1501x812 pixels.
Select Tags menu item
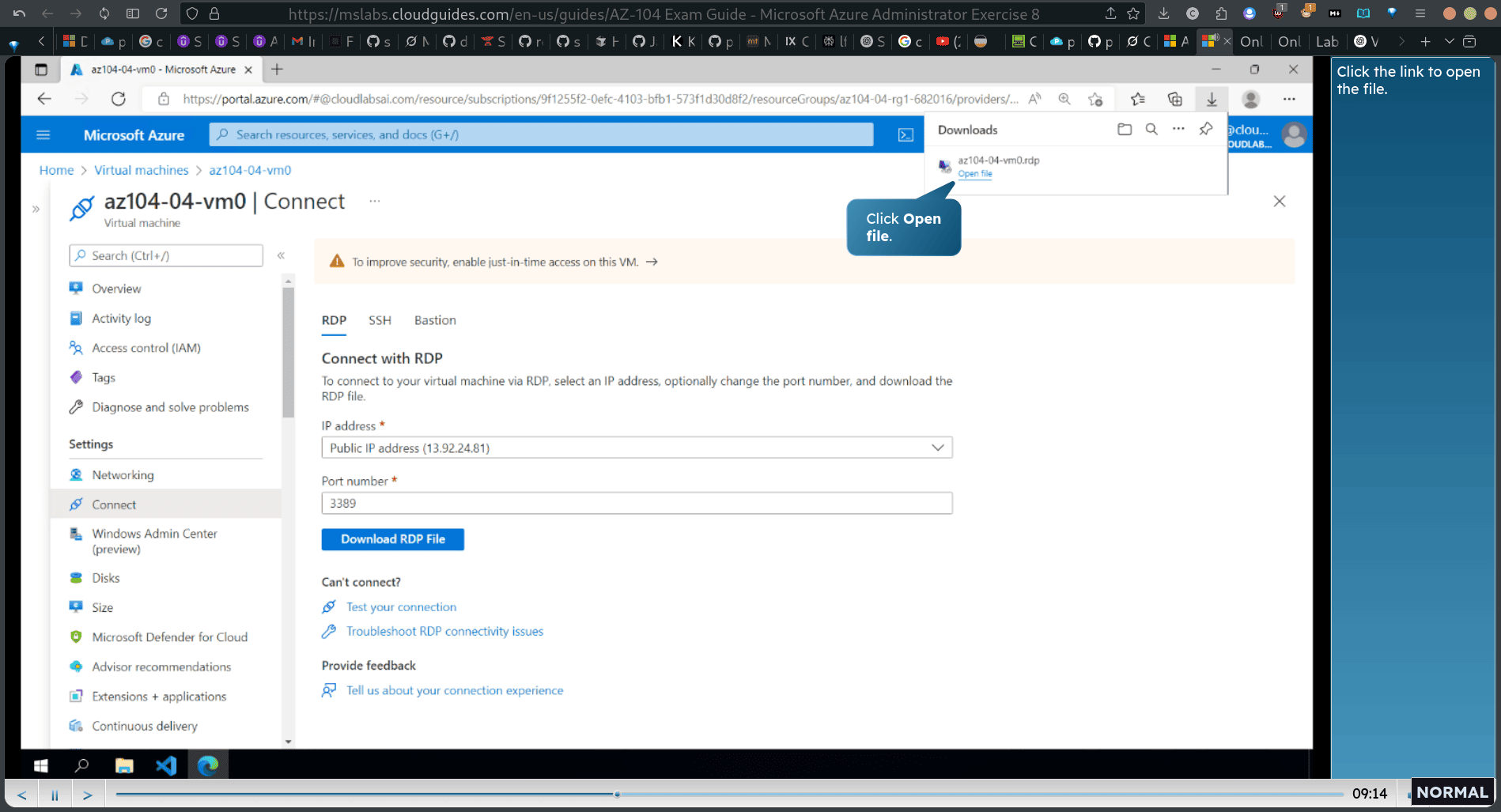104,377
